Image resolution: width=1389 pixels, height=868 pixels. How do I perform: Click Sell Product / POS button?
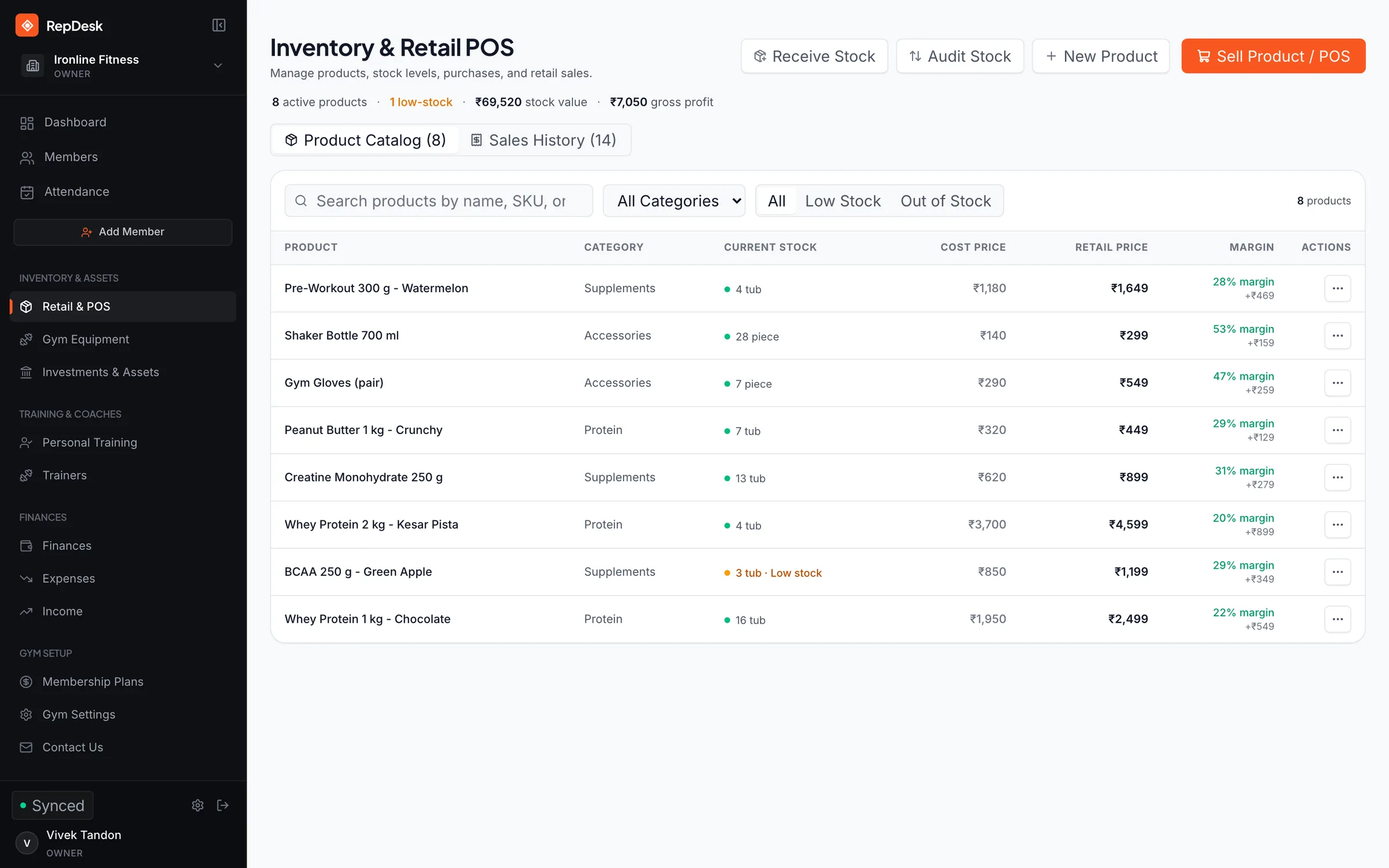pyautogui.click(x=1273, y=56)
